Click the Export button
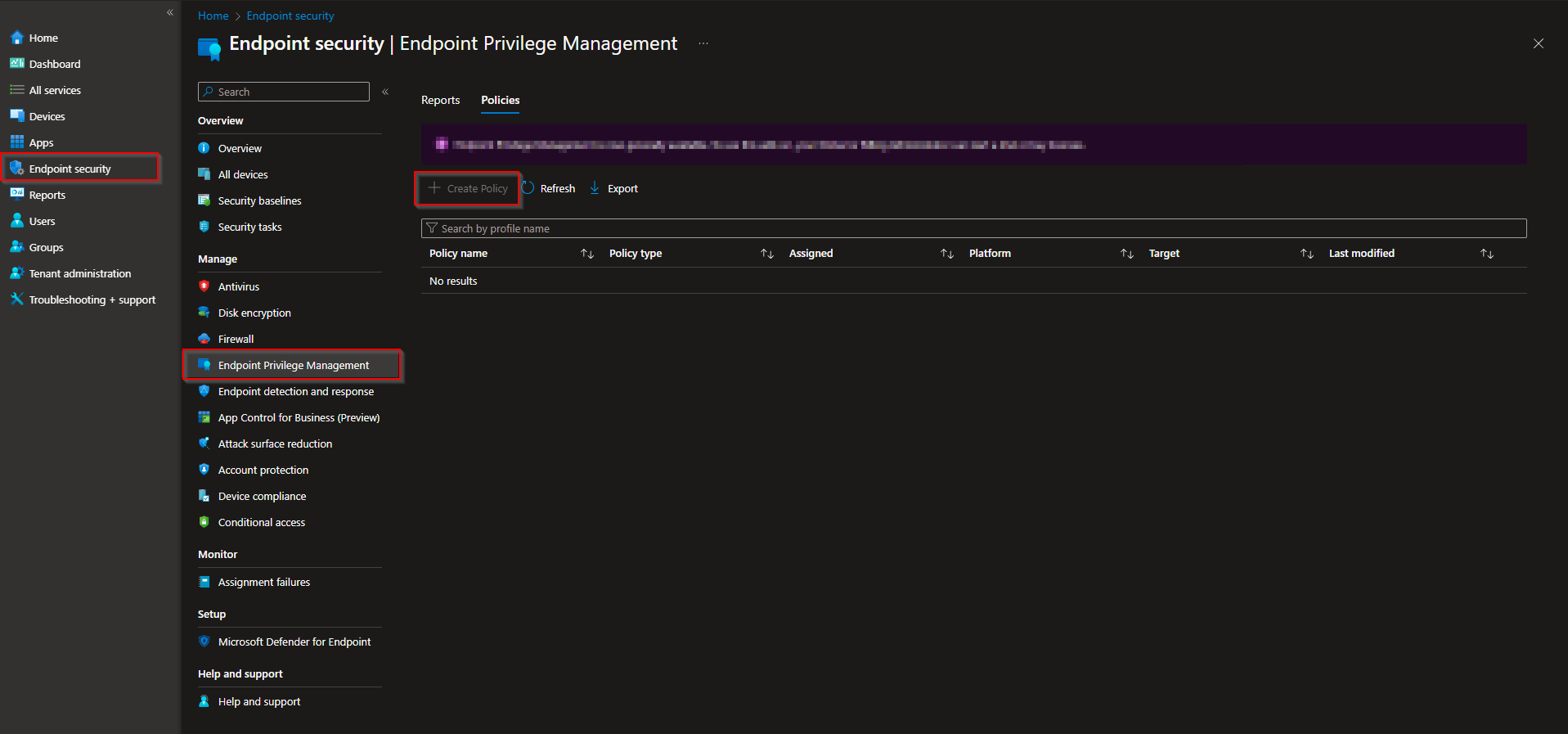 pyautogui.click(x=613, y=188)
